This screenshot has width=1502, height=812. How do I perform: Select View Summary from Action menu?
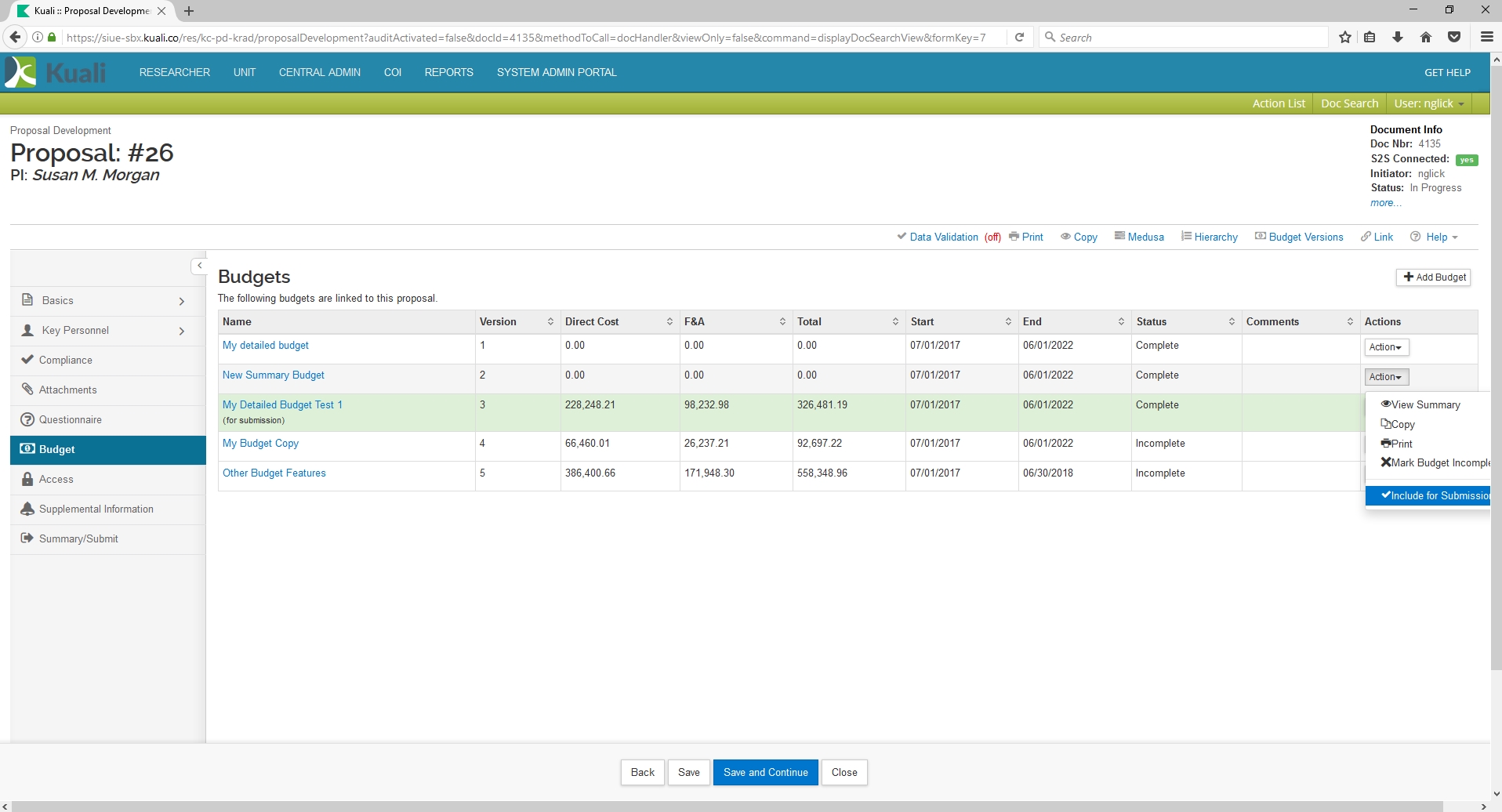1424,404
